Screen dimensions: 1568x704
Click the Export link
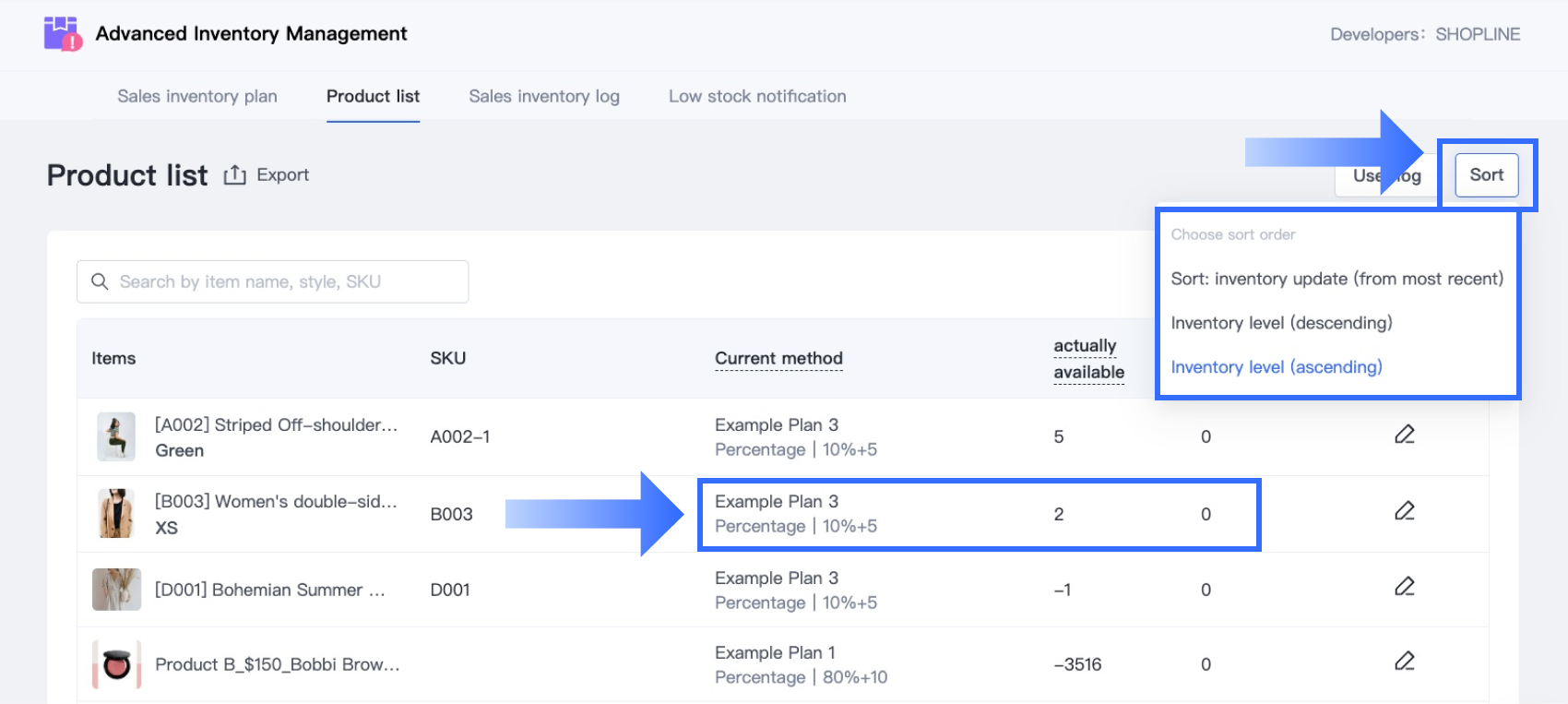[x=282, y=175]
